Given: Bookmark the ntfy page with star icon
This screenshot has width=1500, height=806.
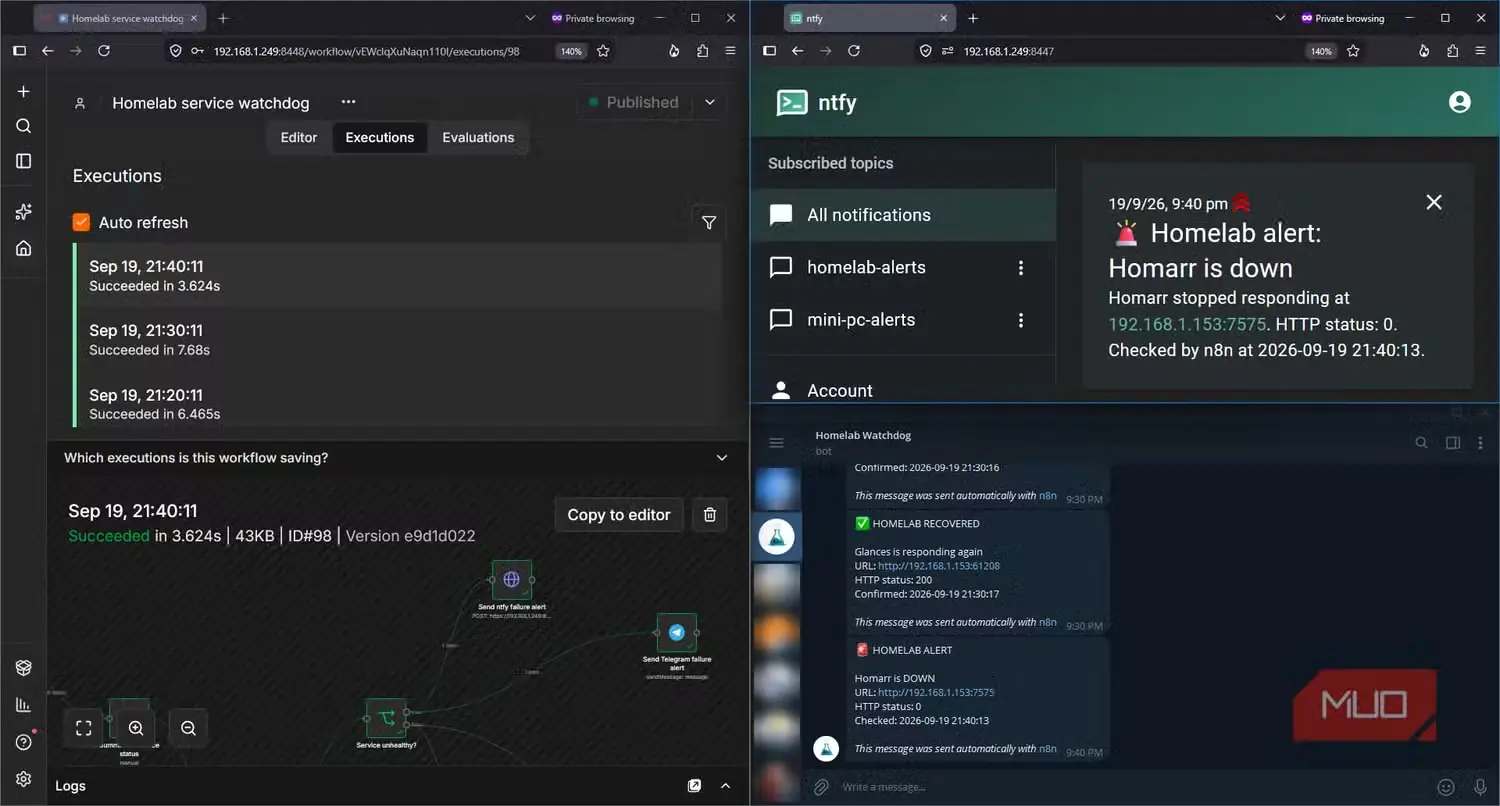Looking at the screenshot, I should 1353,51.
